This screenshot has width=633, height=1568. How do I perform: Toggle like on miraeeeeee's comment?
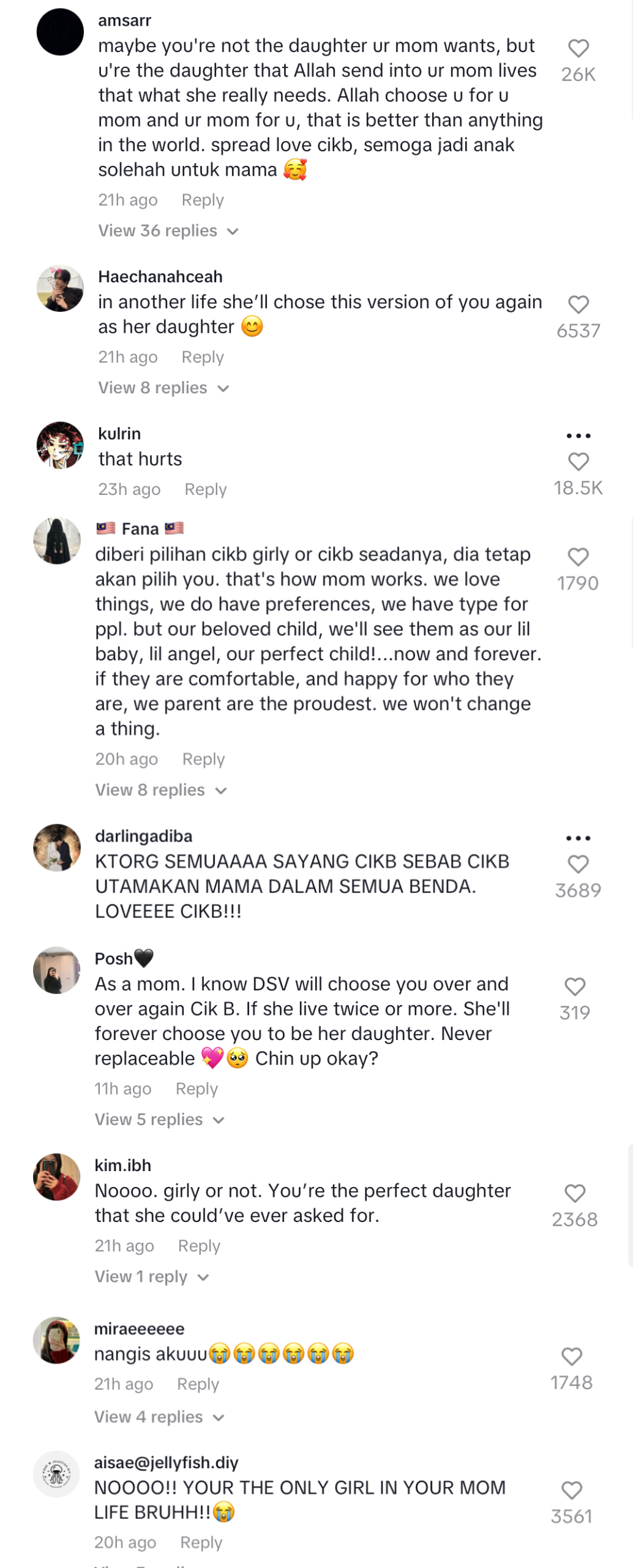pyautogui.click(x=571, y=1357)
